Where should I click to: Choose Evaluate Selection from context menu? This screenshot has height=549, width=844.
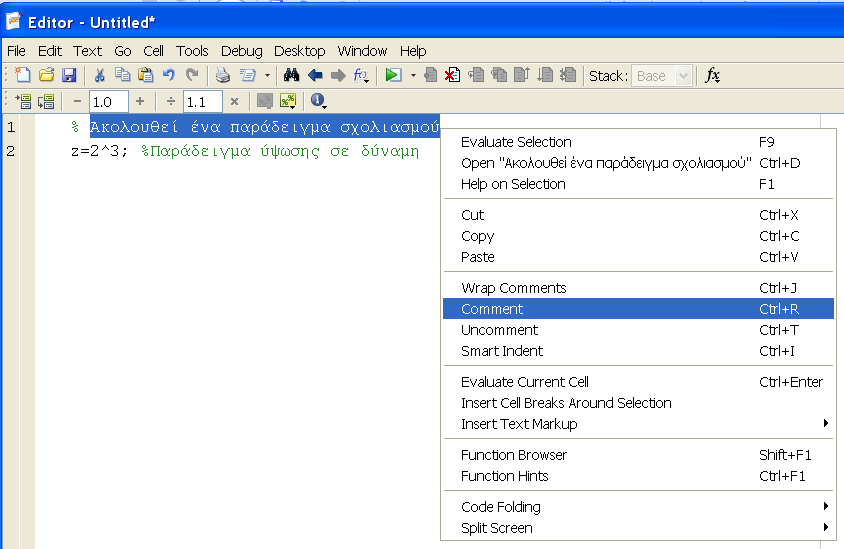[x=638, y=142]
